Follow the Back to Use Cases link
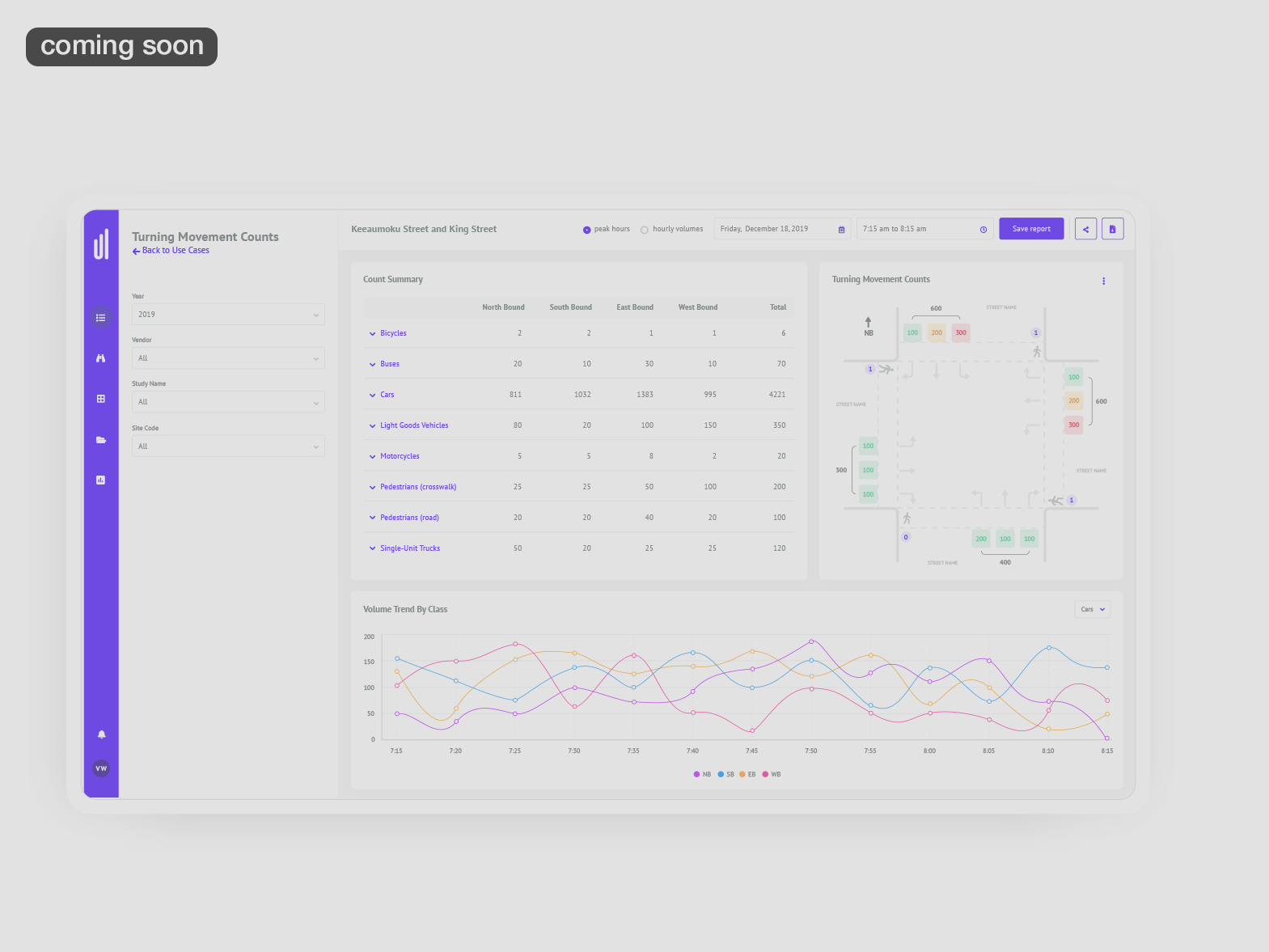Image resolution: width=1269 pixels, height=952 pixels. pos(171,251)
